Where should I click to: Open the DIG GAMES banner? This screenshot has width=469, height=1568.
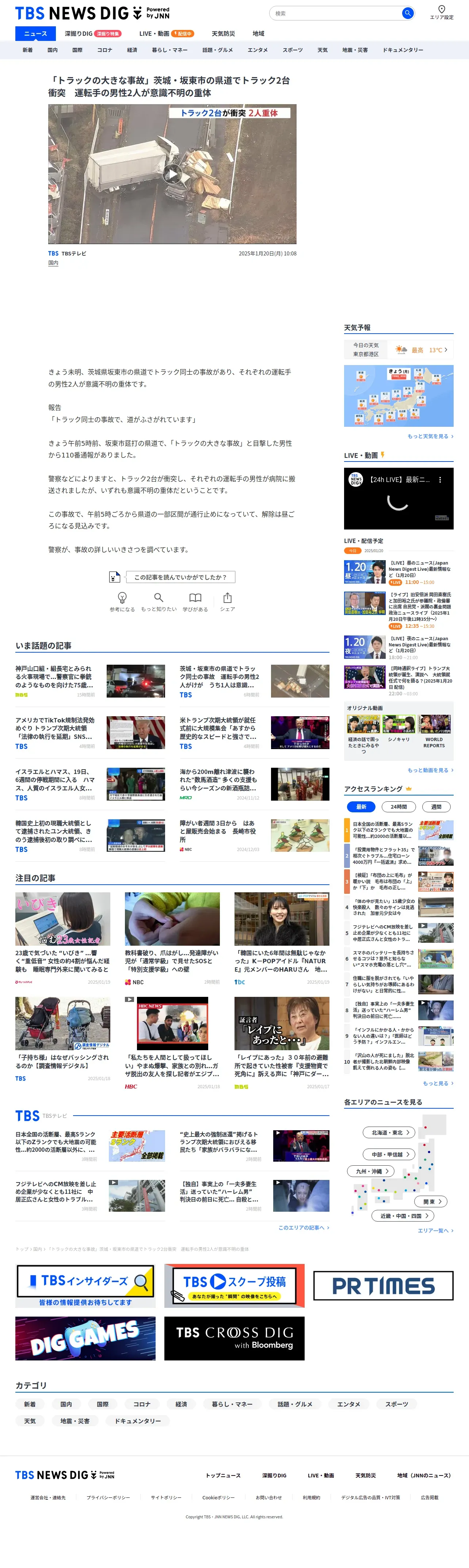pyautogui.click(x=85, y=1339)
